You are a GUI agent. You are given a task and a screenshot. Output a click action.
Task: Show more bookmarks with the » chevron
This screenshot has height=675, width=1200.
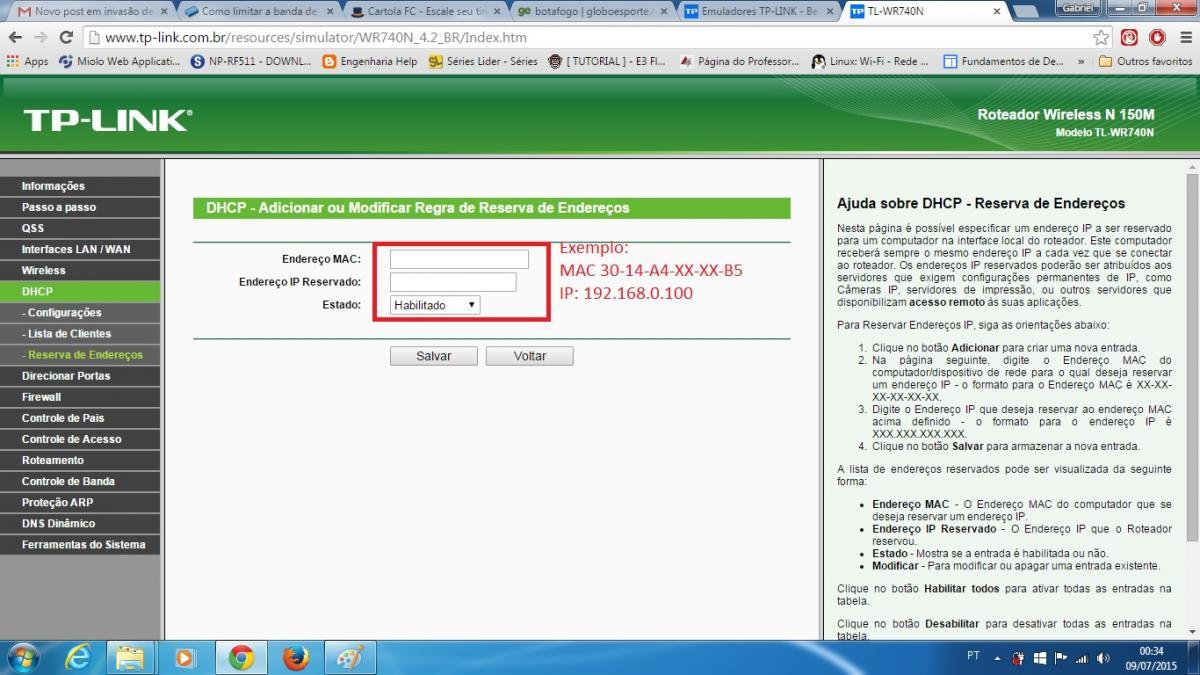click(1081, 61)
